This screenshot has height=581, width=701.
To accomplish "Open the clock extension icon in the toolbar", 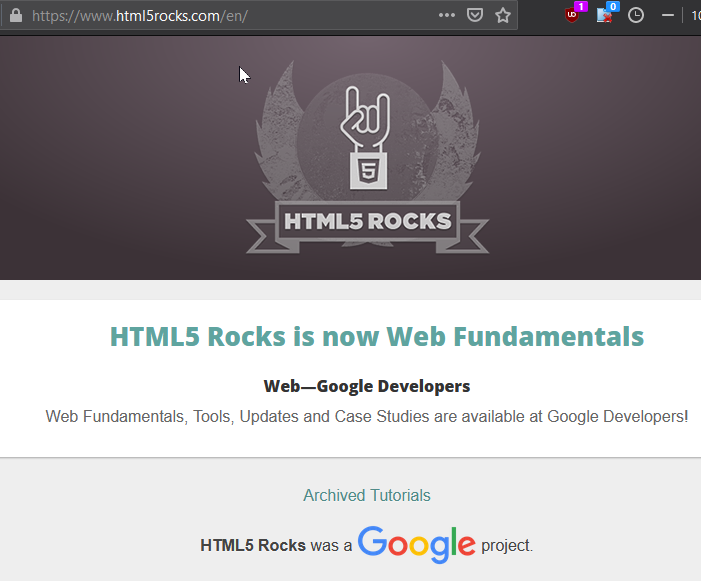I will pyautogui.click(x=636, y=16).
